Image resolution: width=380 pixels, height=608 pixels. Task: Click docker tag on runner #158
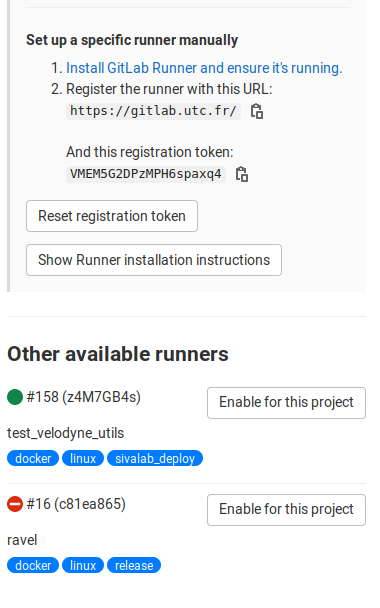[x=33, y=458]
